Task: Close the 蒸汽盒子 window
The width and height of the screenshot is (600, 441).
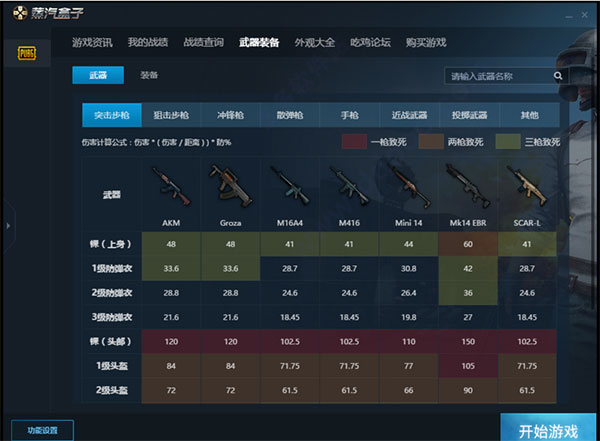Action: 584,15
